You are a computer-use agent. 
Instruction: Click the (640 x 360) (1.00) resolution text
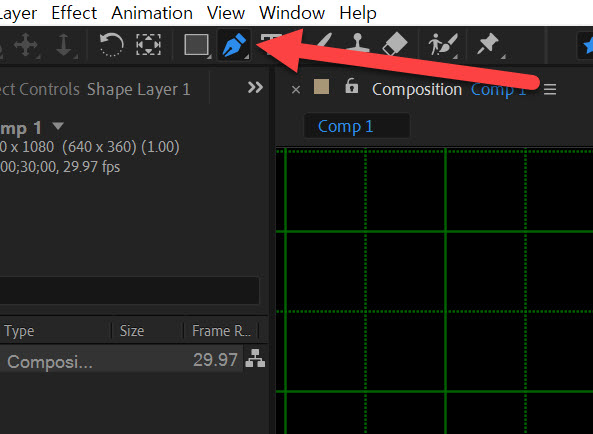121,147
